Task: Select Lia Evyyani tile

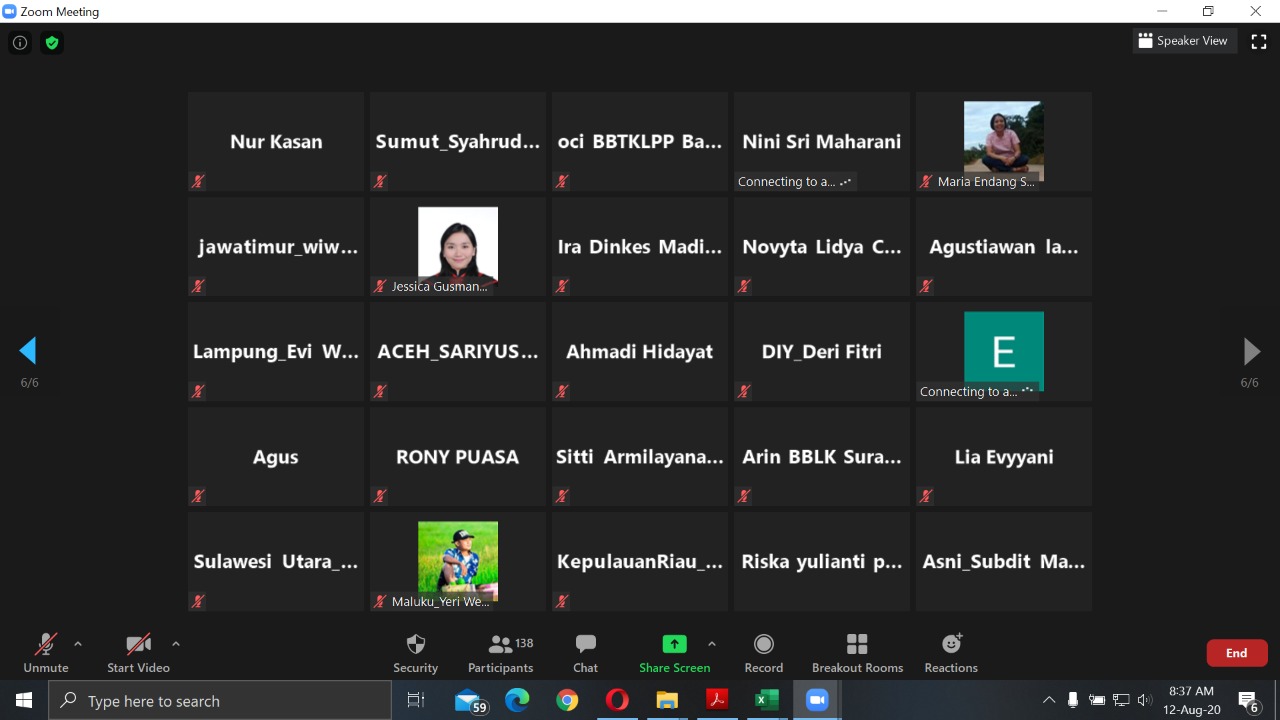Action: point(1004,457)
